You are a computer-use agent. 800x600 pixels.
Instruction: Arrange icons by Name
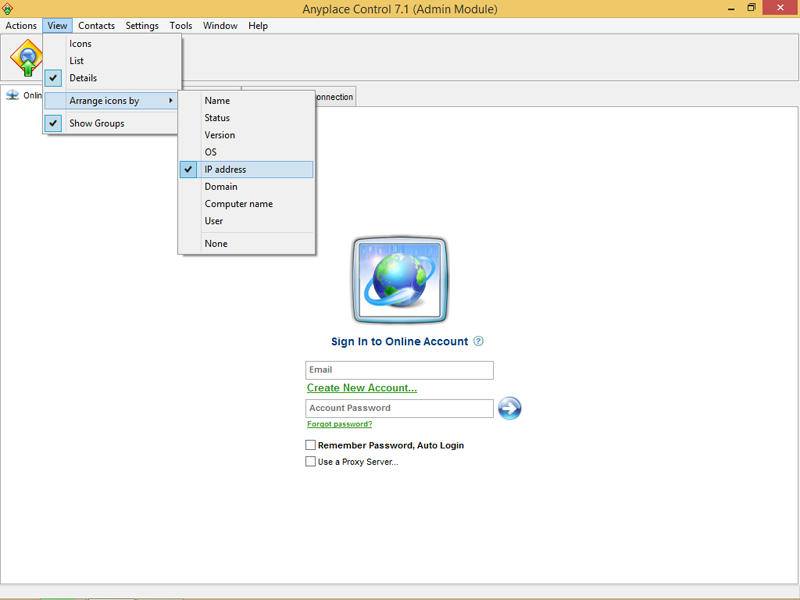(x=246, y=101)
